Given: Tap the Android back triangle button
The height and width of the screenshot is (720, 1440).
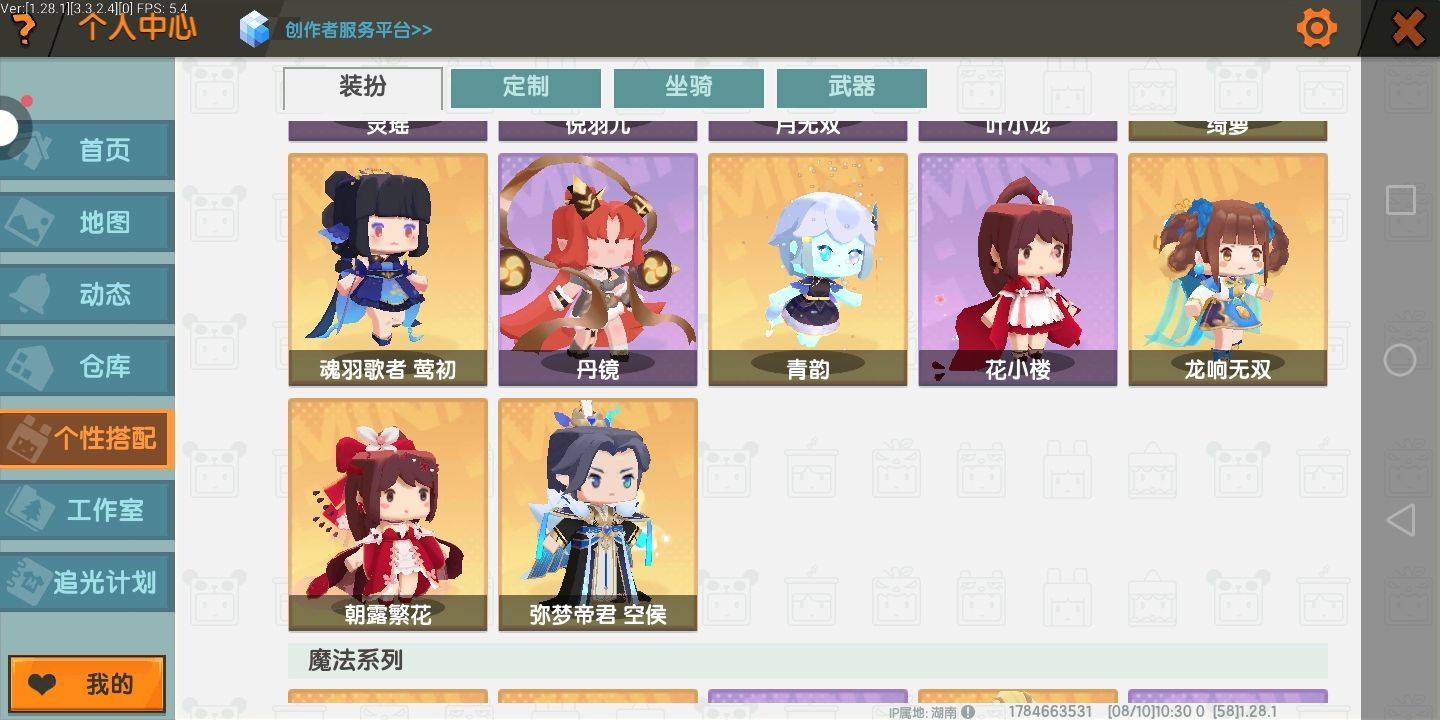Looking at the screenshot, I should [1400, 520].
